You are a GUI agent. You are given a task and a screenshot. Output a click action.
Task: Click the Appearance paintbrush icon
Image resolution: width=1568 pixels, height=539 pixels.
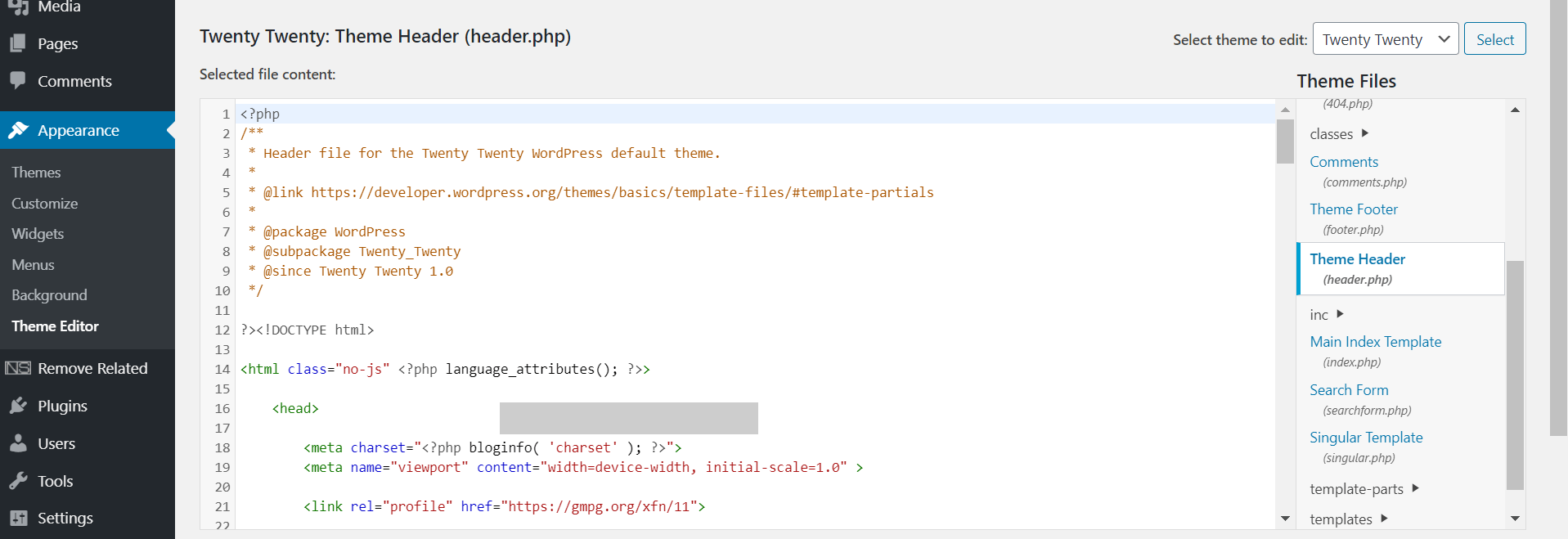click(x=18, y=130)
